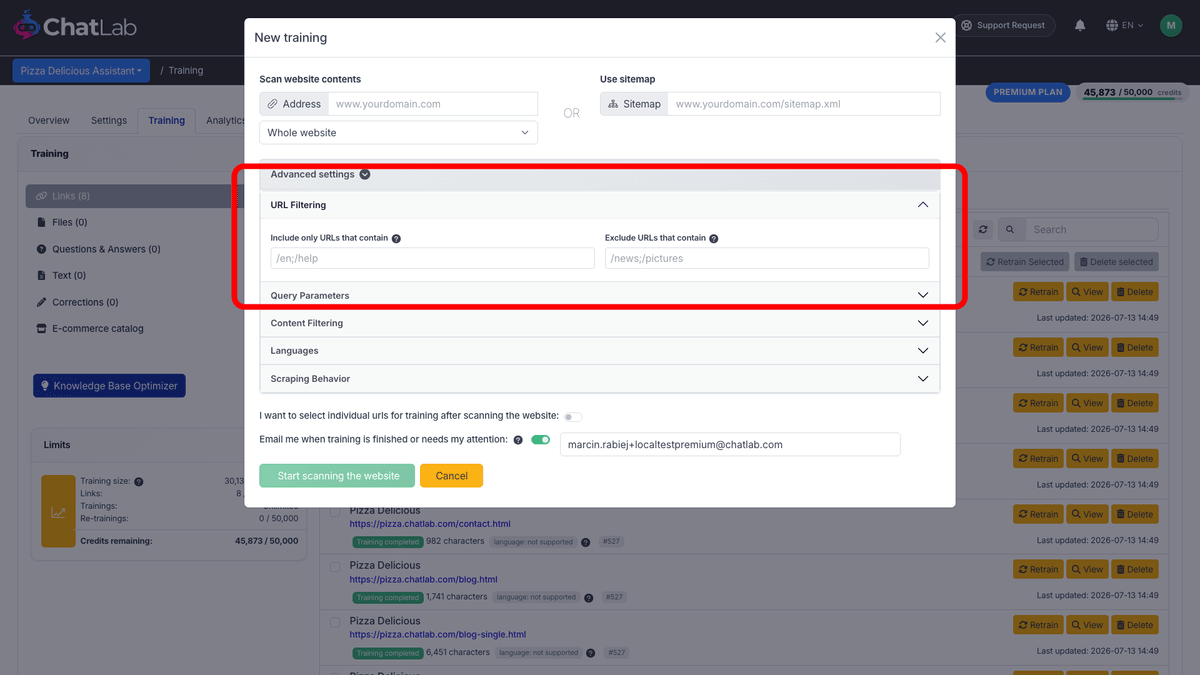Screen dimensions: 1200x675
Task: Open Pizza Delicious Assistant dropdown
Action: click(x=81, y=71)
